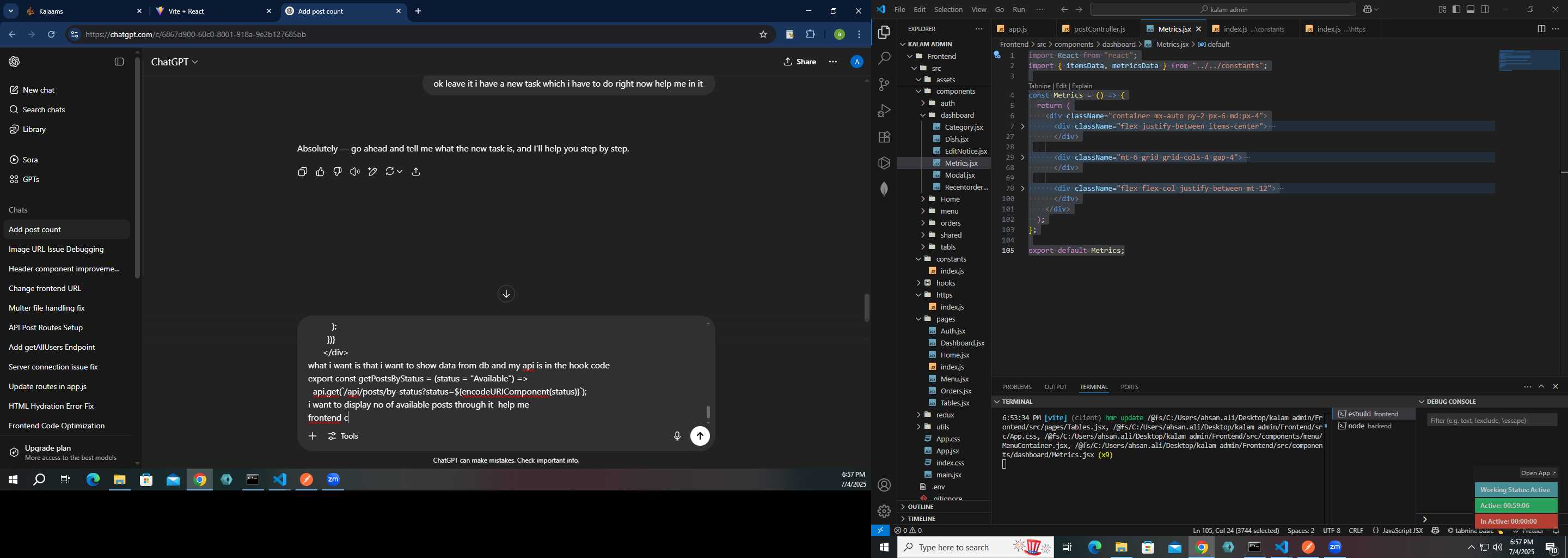Open Extensions view in VS Code
Screen dimensions: 1568x558
click(x=884, y=137)
